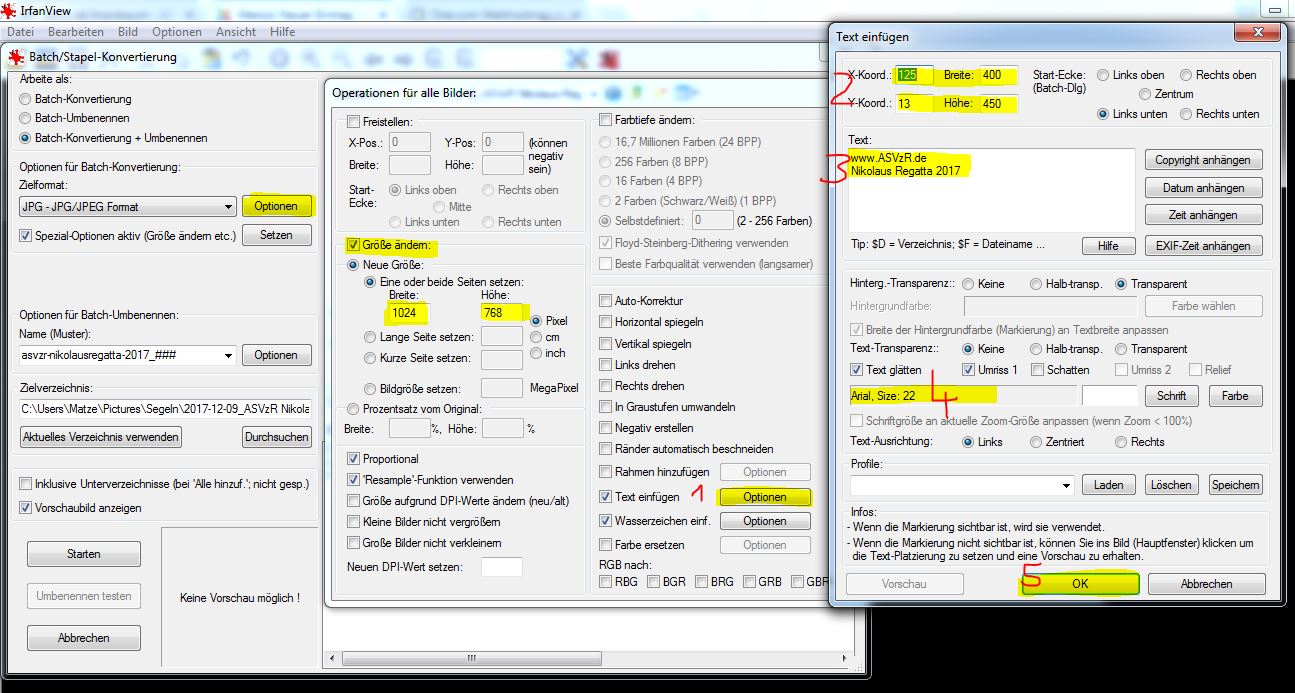Toggle Vorschaubild anzeigen checkbox
The image size is (1295, 693).
(x=26, y=508)
